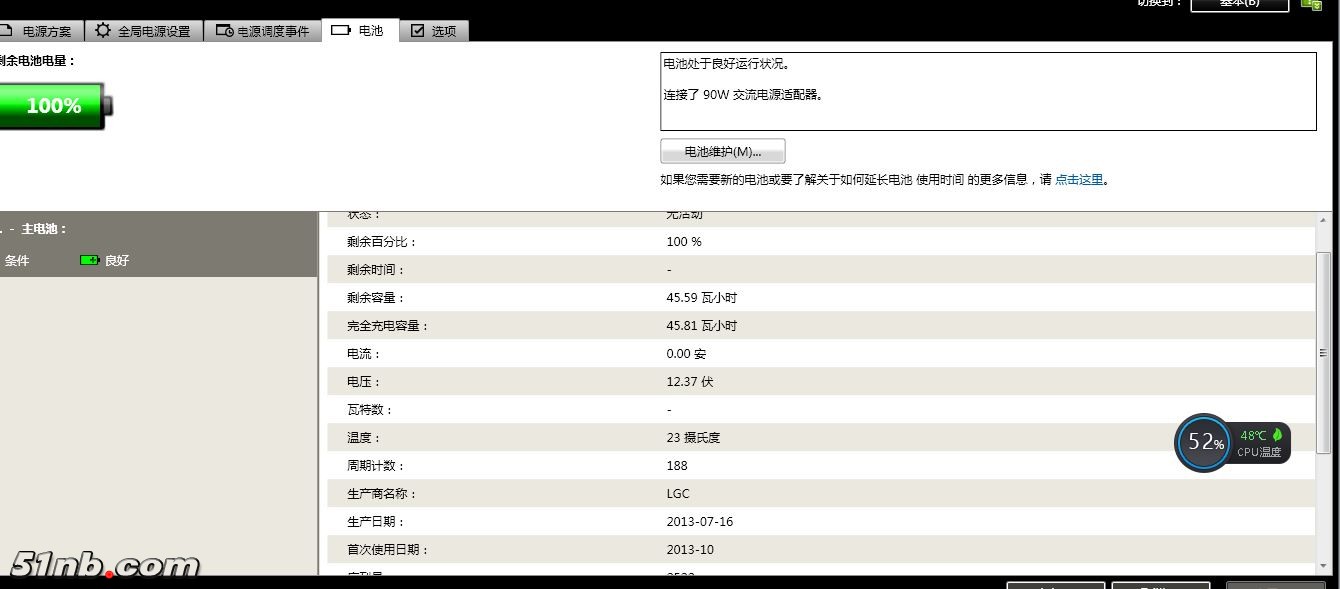
Task: Select the 主电池 header in the left panel
Action: 44,229
